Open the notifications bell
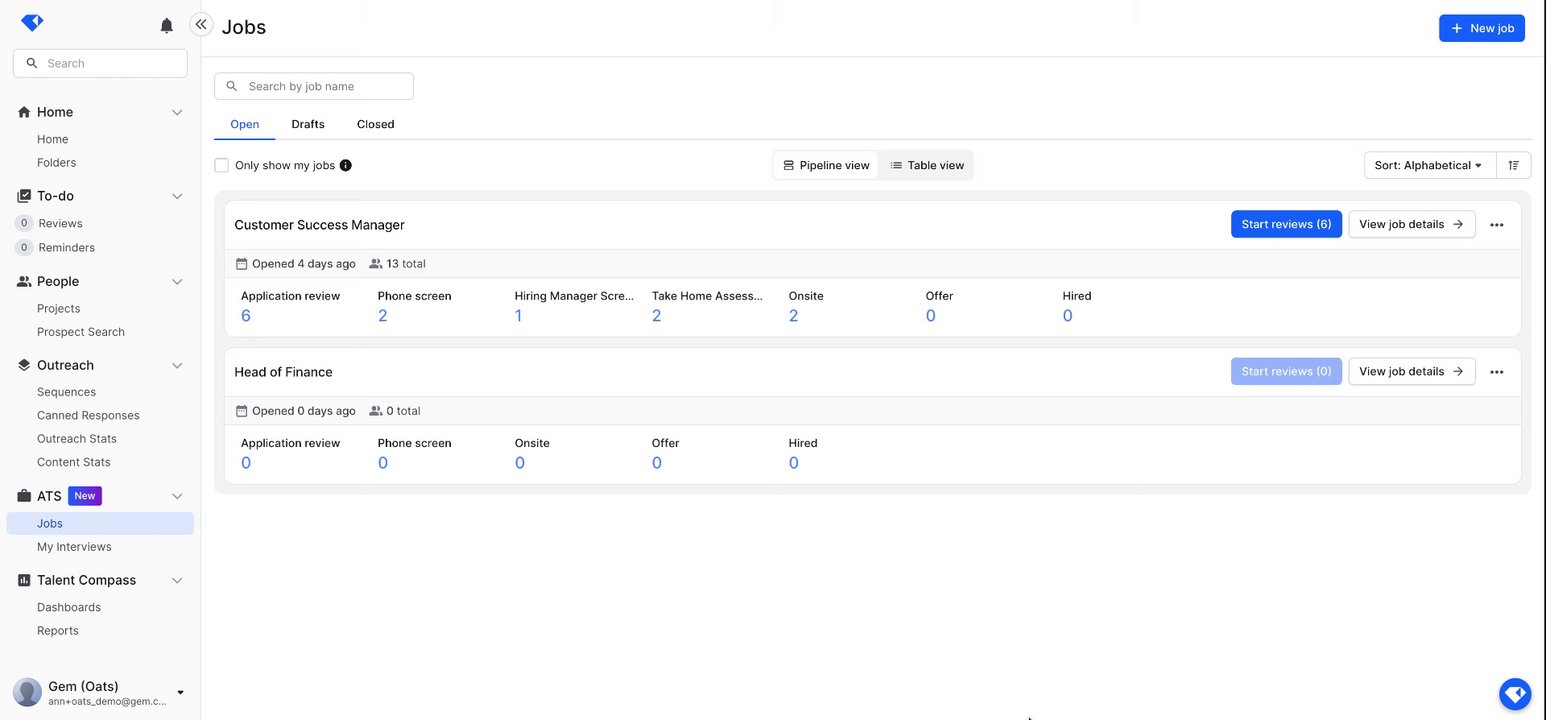1546x720 pixels. point(167,26)
